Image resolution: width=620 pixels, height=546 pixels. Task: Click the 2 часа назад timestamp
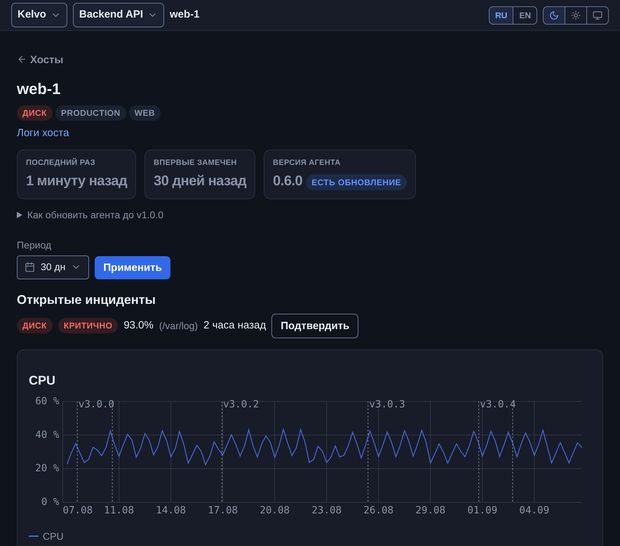234,325
